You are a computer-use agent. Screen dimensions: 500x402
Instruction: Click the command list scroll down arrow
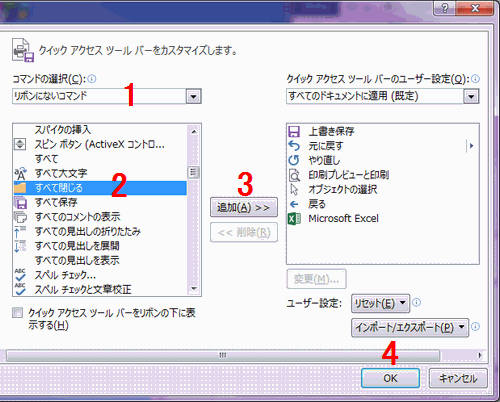coord(194,289)
